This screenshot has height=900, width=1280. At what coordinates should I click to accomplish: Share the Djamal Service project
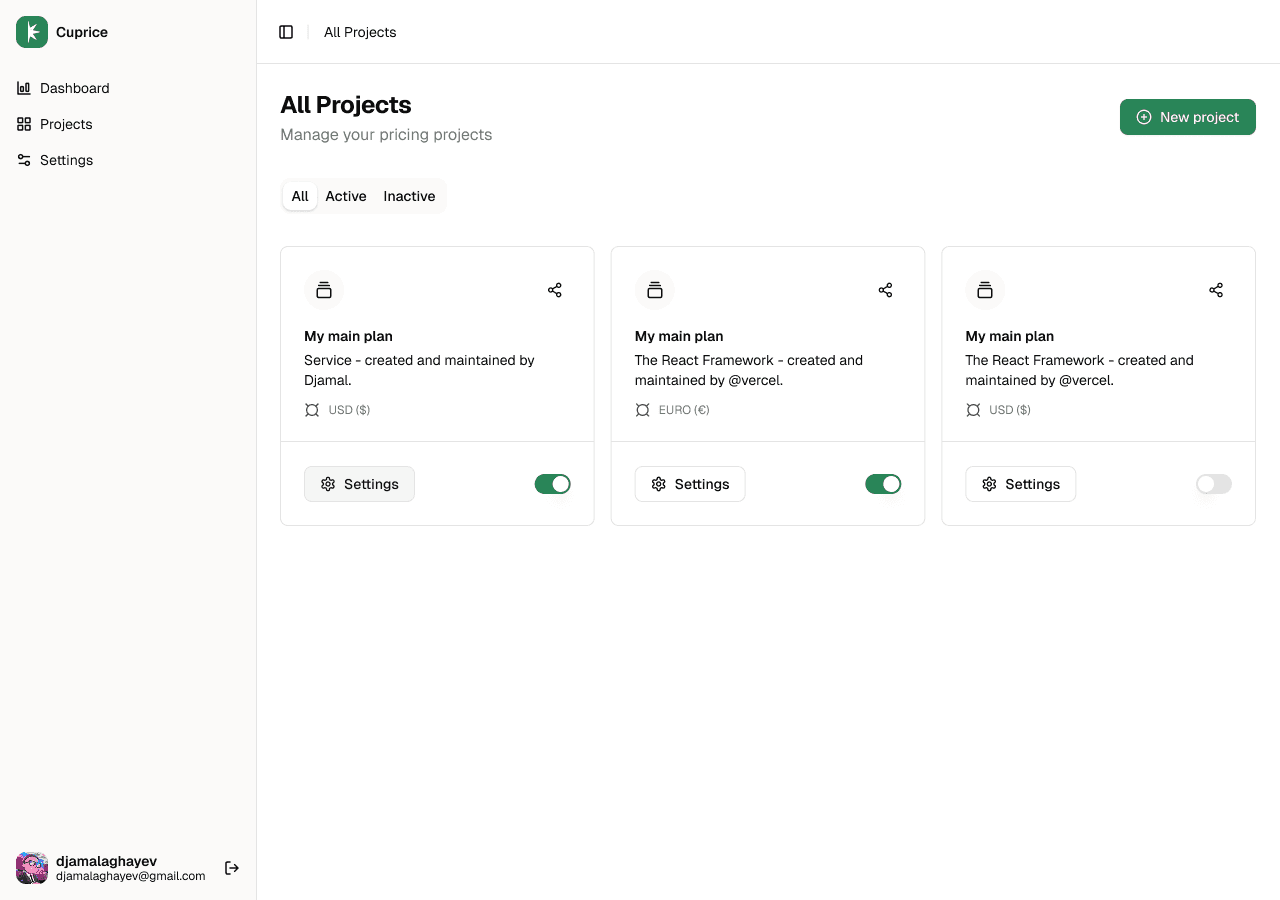click(x=555, y=290)
